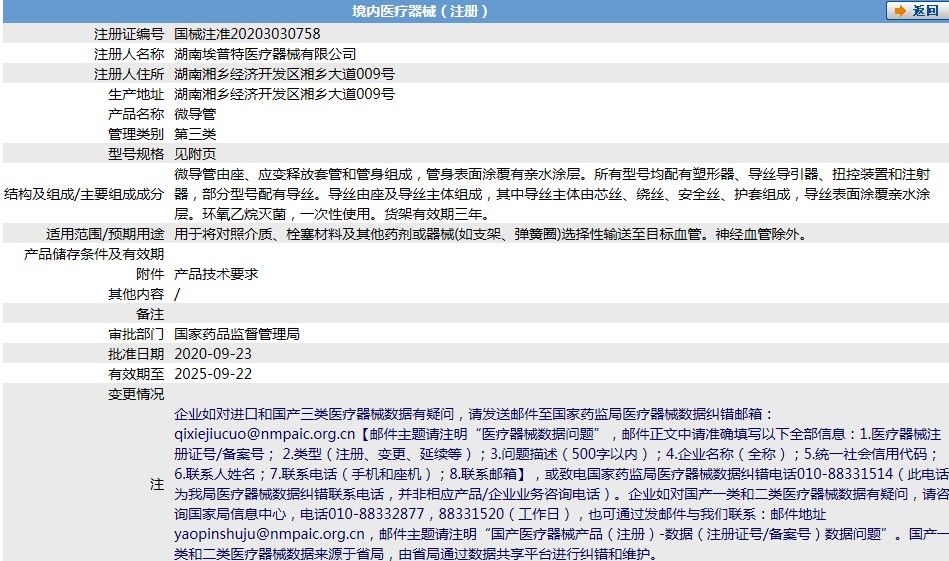Click the 生产地址 label
Screen dimensions: 949x561
[x=136, y=94]
